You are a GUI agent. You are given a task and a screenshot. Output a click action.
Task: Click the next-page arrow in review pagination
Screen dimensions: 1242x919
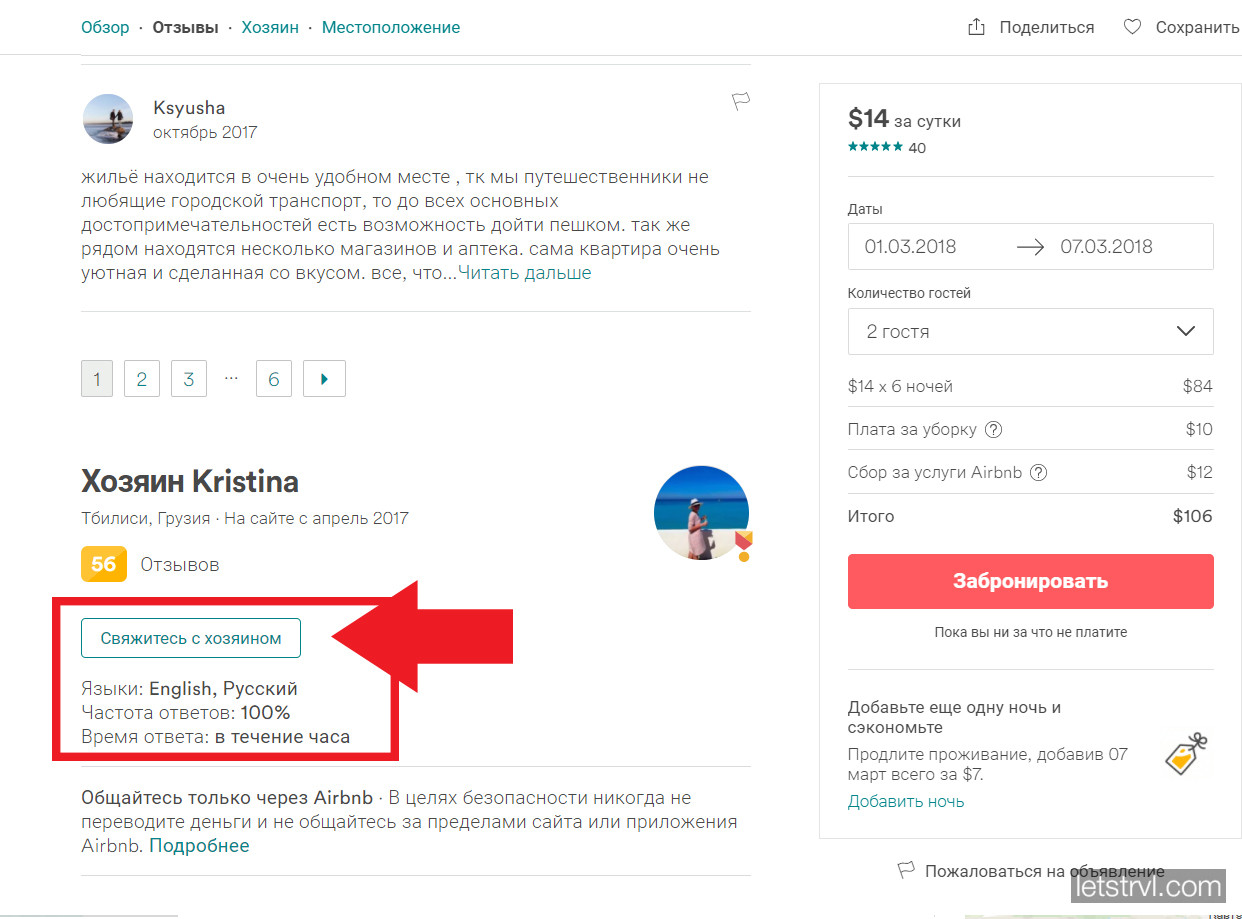pos(324,378)
